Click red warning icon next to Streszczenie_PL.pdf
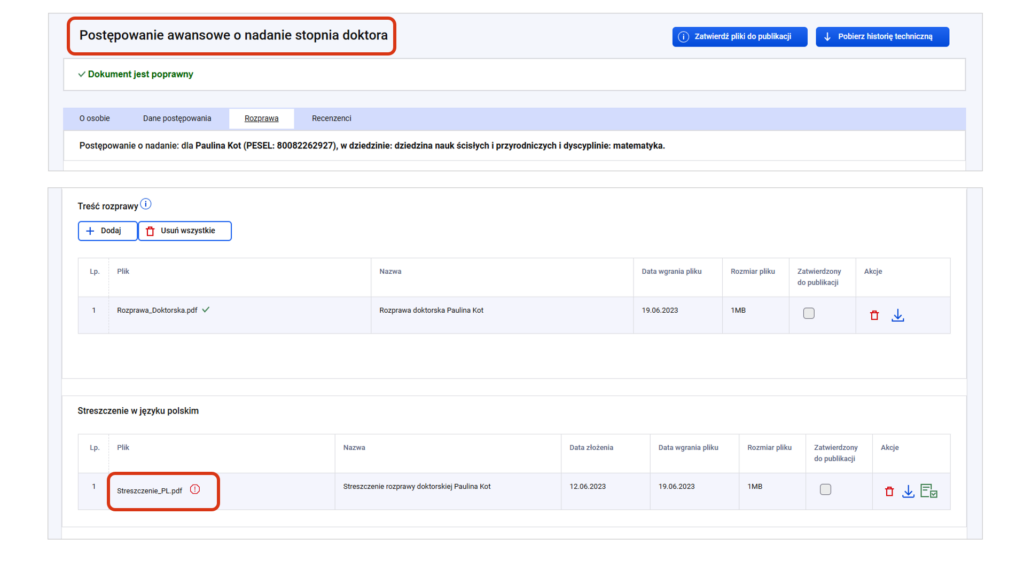Viewport: 1024px width, 570px height. (195, 490)
